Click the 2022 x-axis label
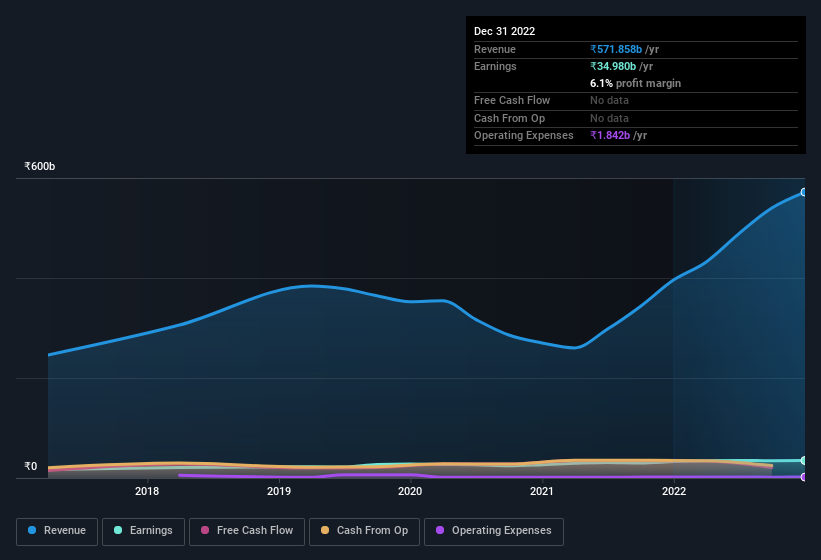 pos(674,491)
